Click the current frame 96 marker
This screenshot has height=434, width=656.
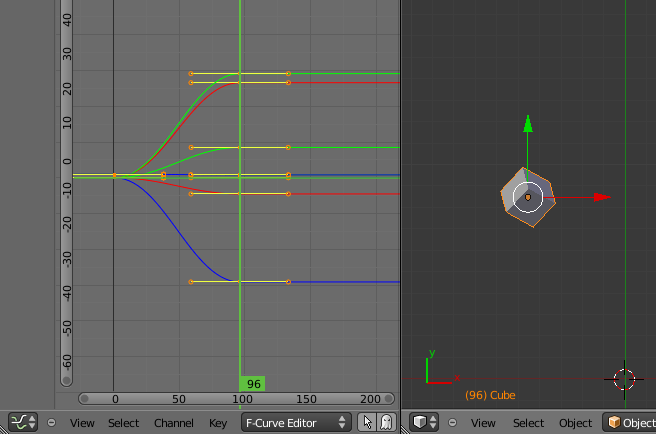(254, 384)
